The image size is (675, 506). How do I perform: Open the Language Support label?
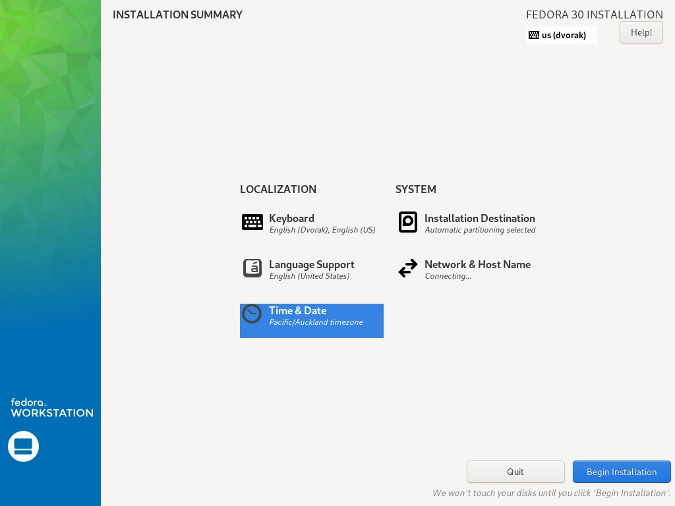pos(312,264)
